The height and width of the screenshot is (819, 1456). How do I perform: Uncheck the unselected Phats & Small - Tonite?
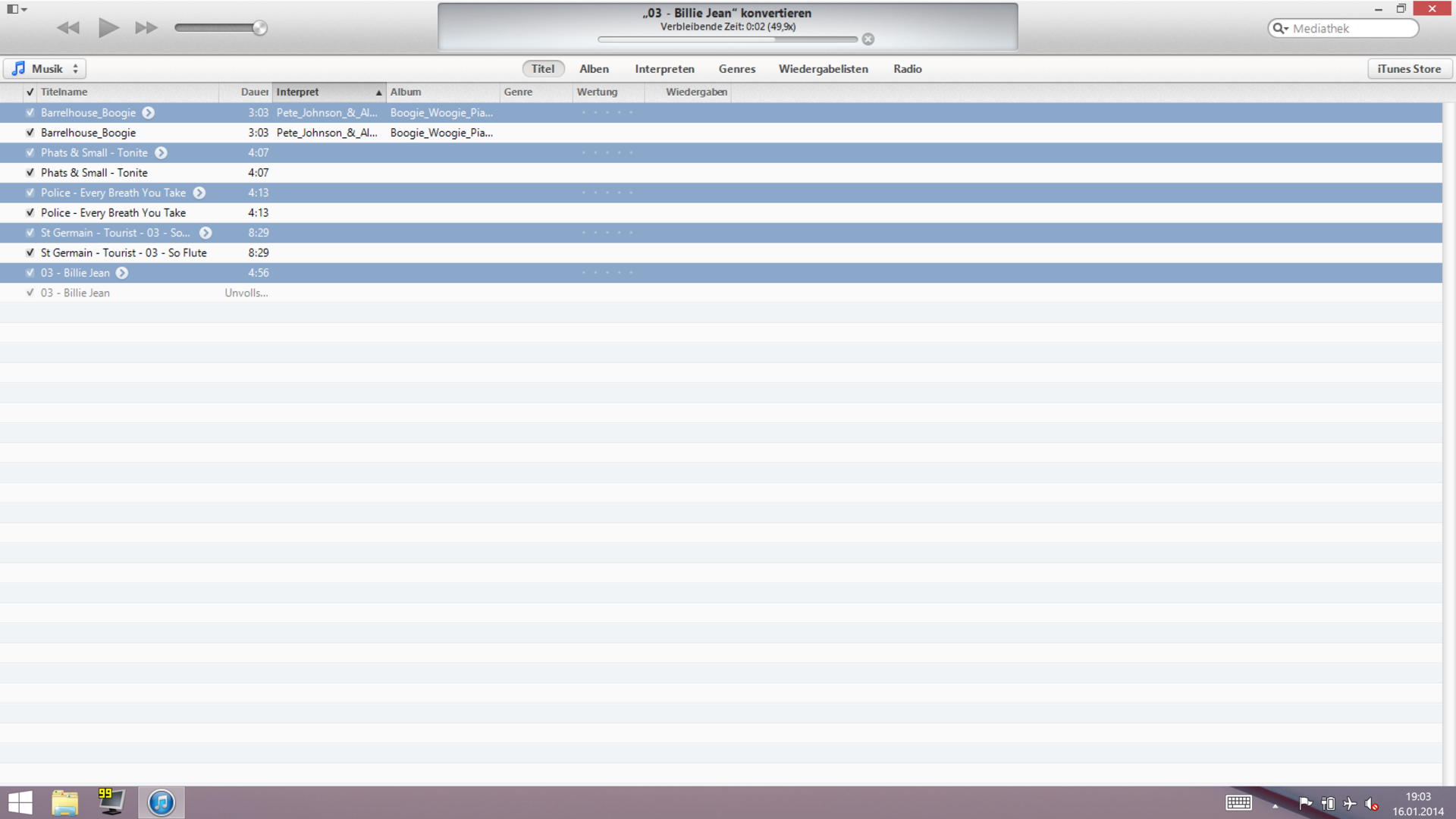tap(30, 173)
